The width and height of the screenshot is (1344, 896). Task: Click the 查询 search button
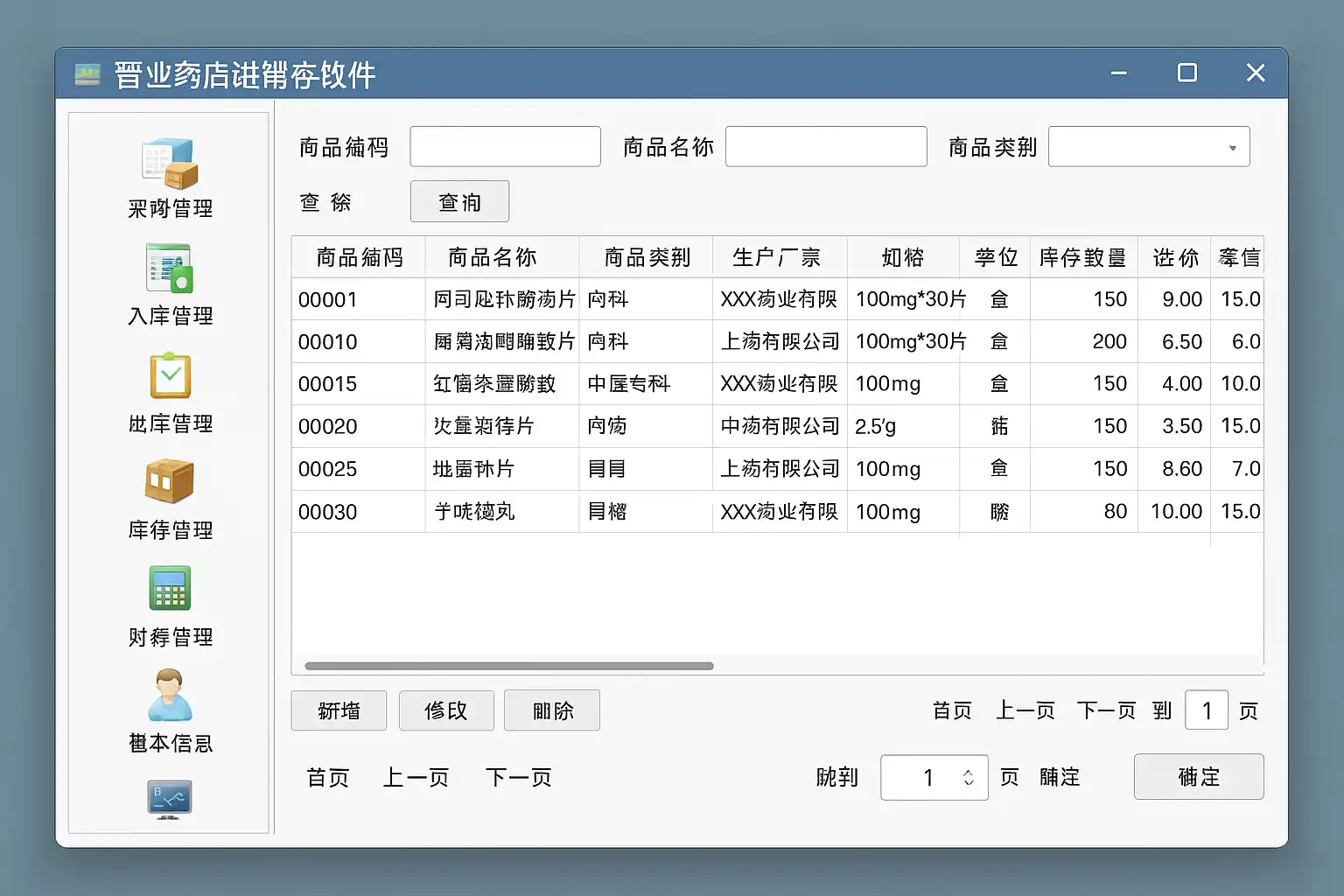[x=459, y=202]
